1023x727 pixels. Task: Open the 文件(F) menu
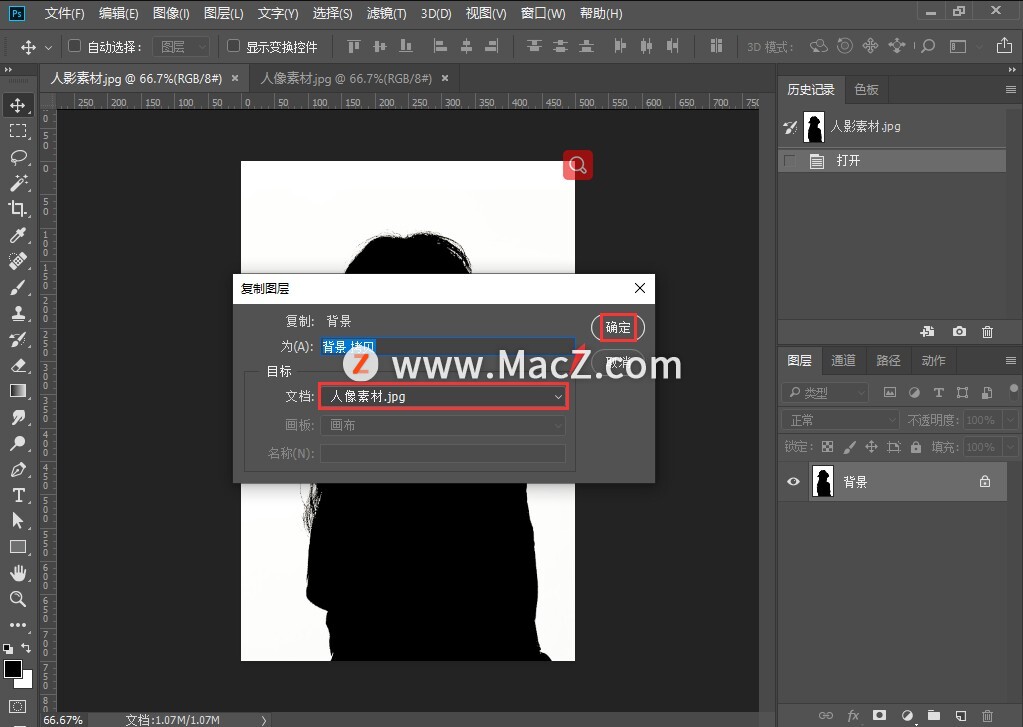click(64, 13)
